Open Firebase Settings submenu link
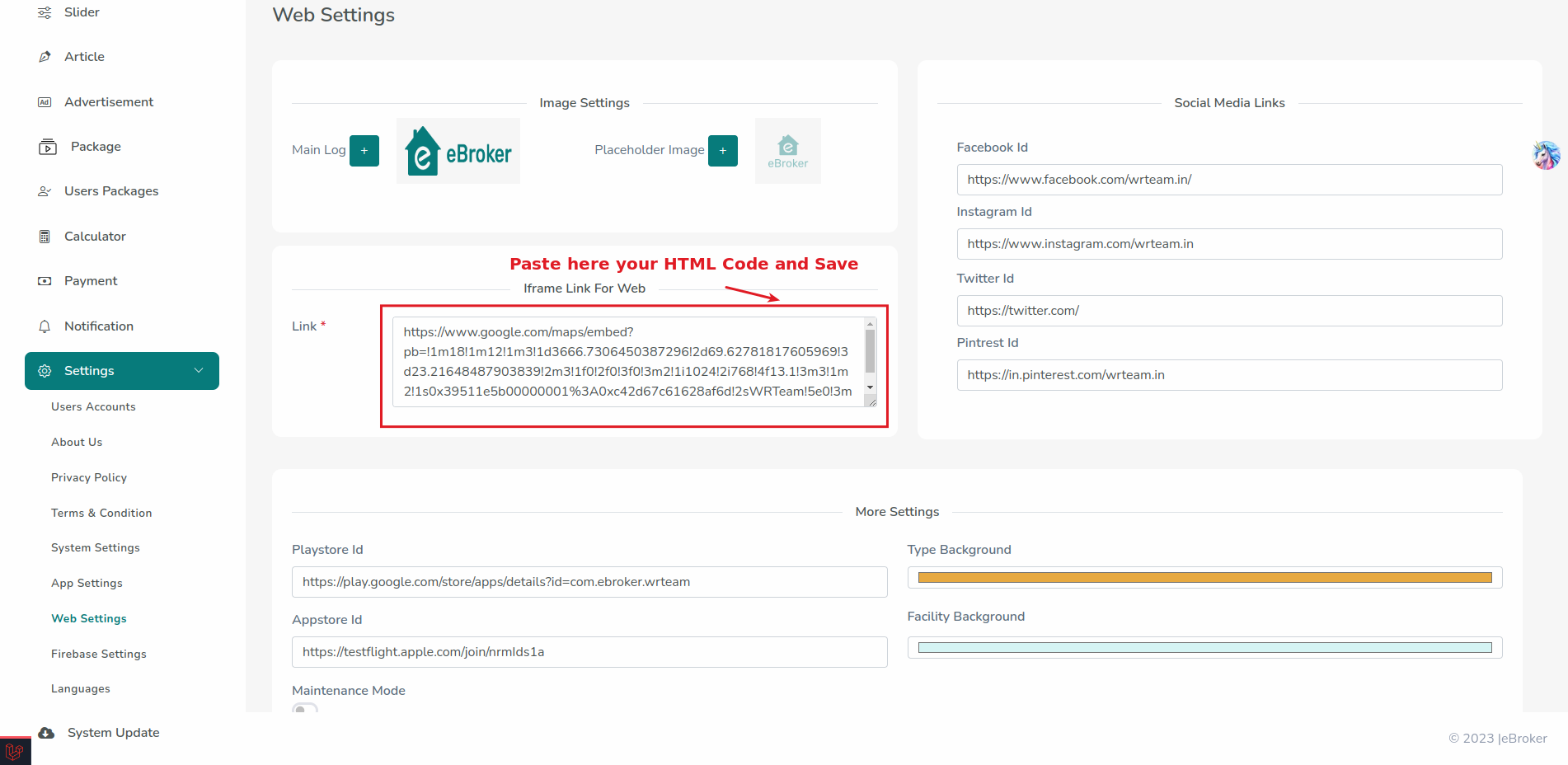This screenshot has height=765, width=1568. pos(99,655)
